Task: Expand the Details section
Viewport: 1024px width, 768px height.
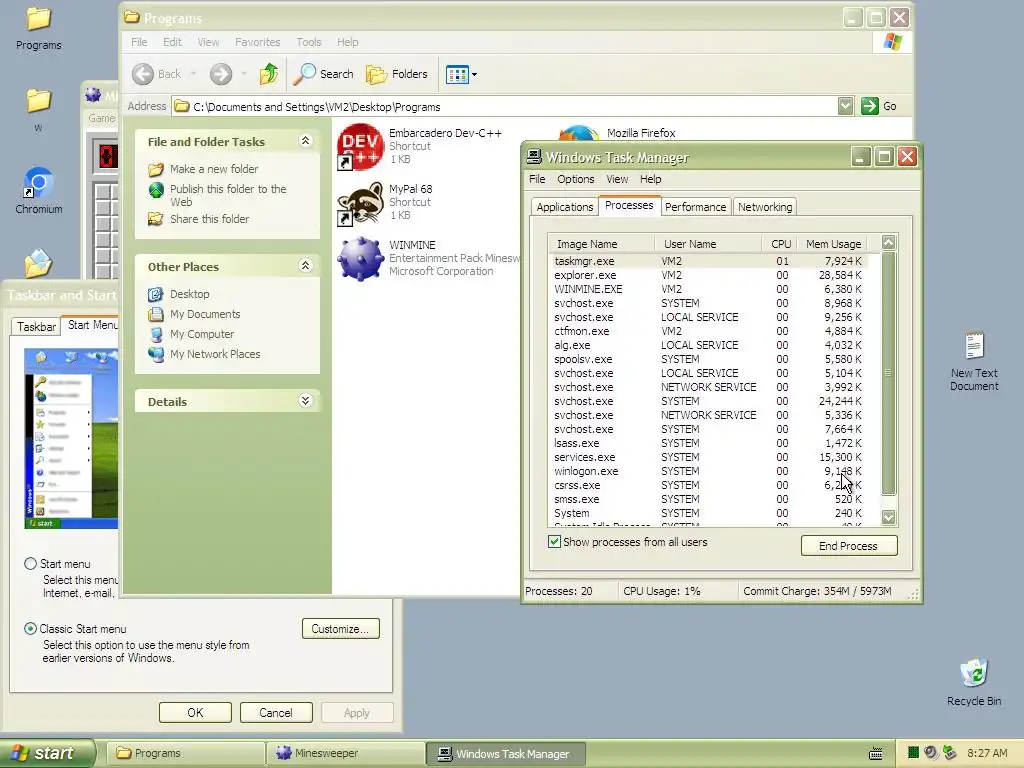Action: 305,401
